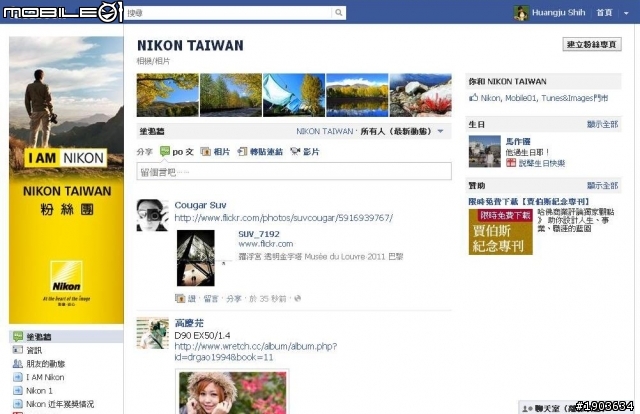This screenshot has width=640, height=414.
Task: Click the 留個言吧 comment input field
Action: point(294,171)
